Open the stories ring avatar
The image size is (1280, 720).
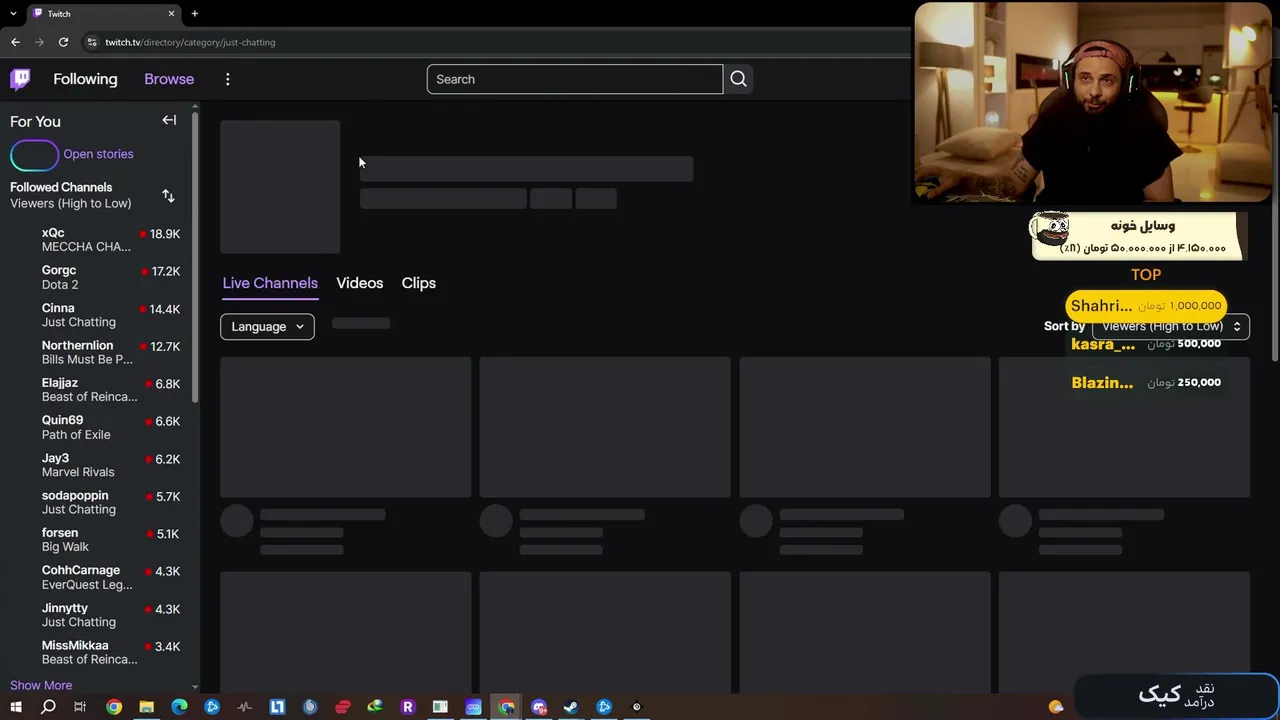[x=35, y=155]
